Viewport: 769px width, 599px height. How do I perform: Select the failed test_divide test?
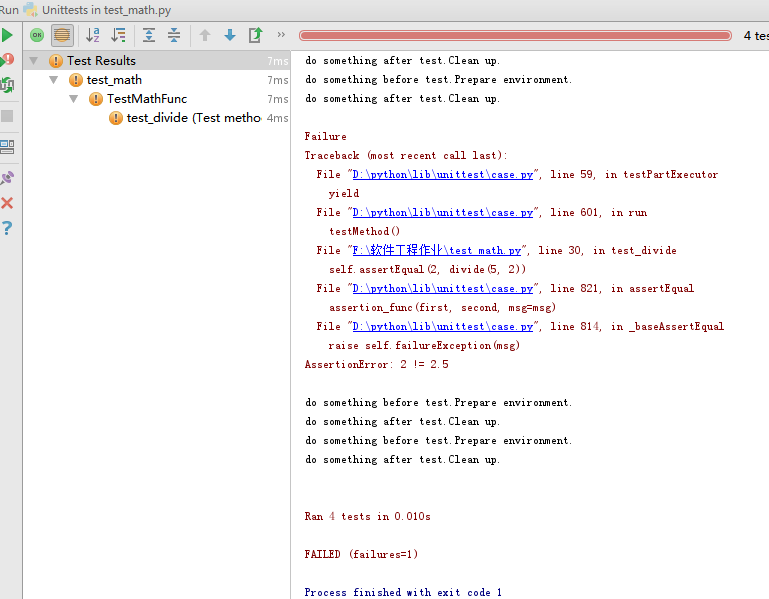193,118
